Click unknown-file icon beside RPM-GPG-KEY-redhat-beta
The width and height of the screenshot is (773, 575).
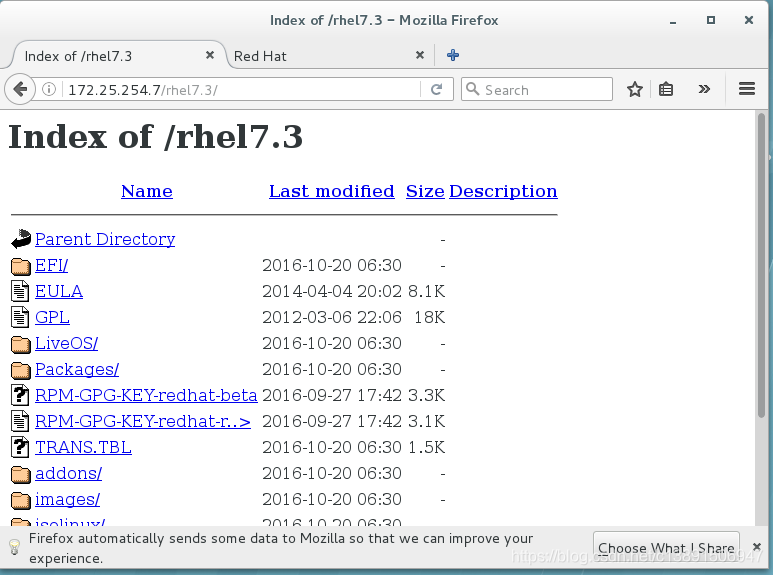[x=20, y=395]
